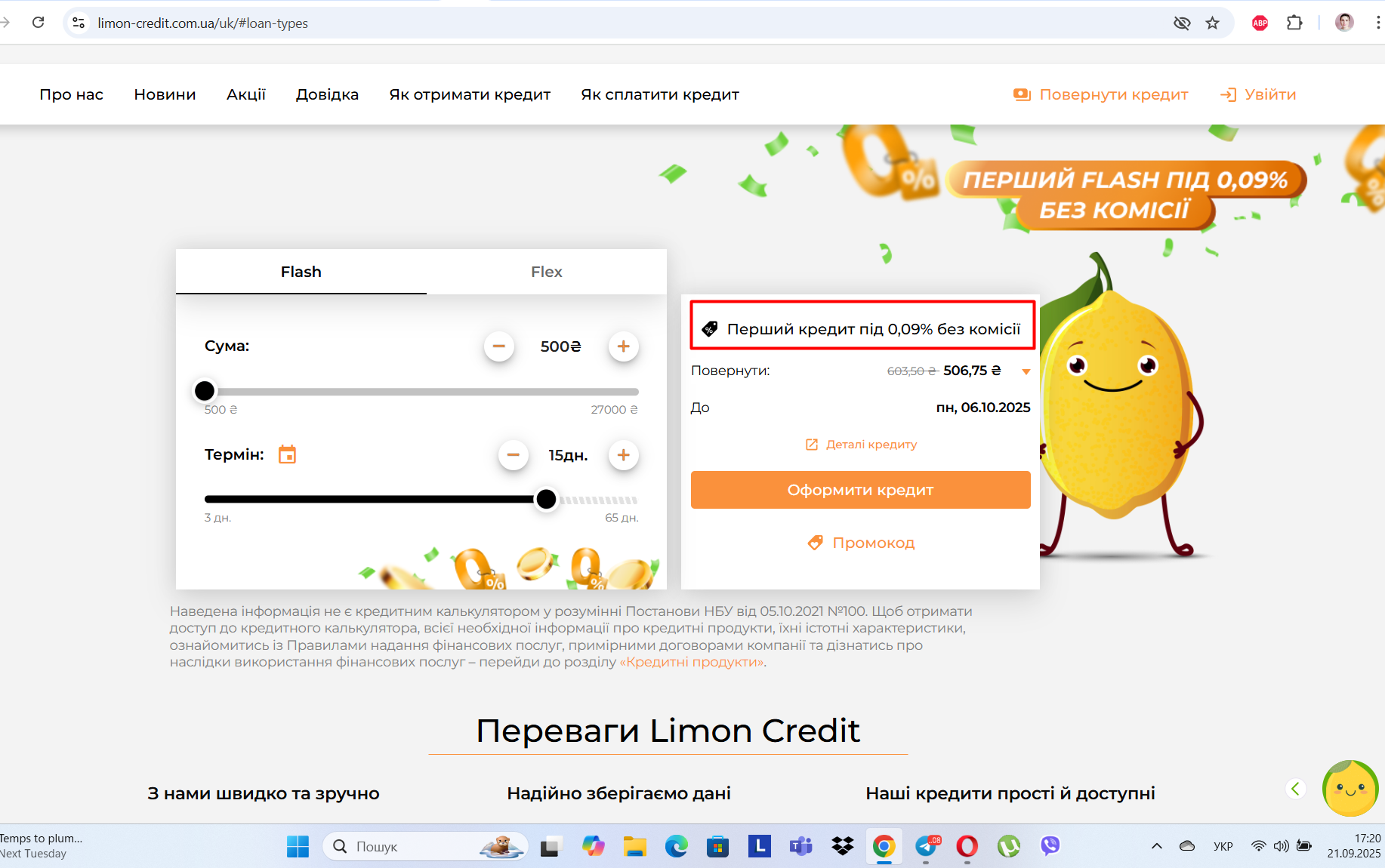Open Copilot from the taskbar

[x=593, y=846]
